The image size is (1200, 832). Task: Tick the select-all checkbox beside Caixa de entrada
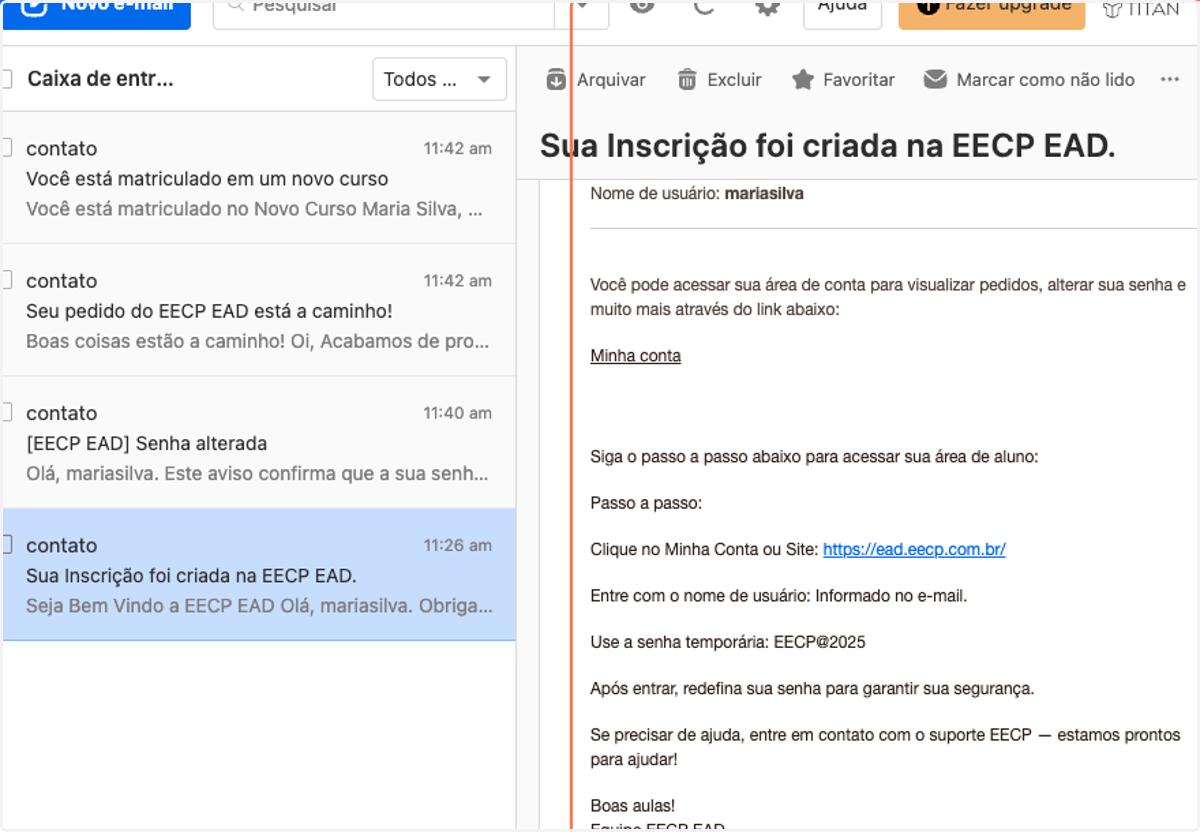pyautogui.click(x=5, y=79)
